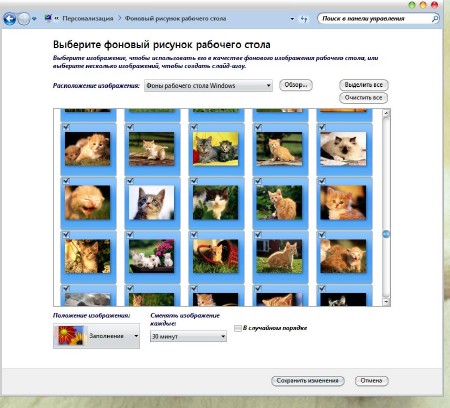Viewport: 450px width, 408px height.
Task: Expand the address bar history dropdown arrow
Action: pyautogui.click(x=292, y=19)
